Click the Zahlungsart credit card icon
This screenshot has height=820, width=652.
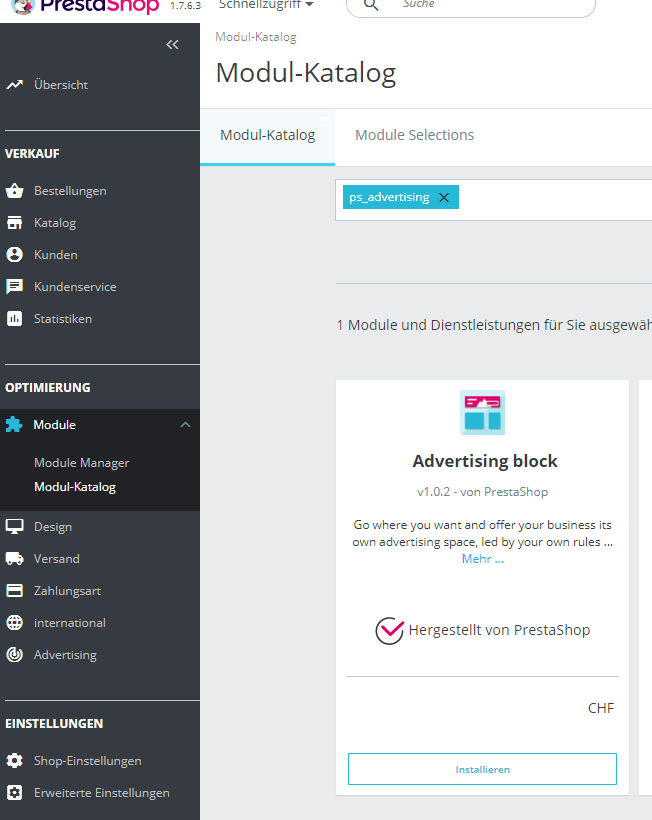pyautogui.click(x=15, y=590)
